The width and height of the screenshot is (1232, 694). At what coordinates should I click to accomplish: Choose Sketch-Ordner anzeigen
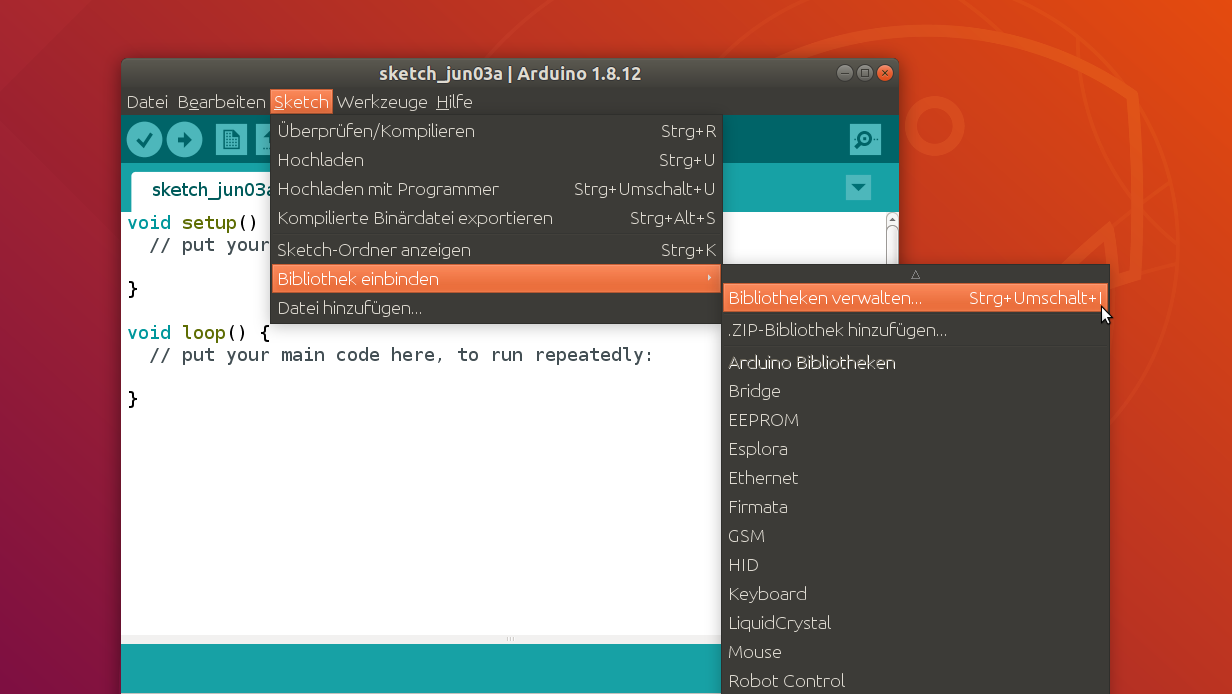click(496, 250)
